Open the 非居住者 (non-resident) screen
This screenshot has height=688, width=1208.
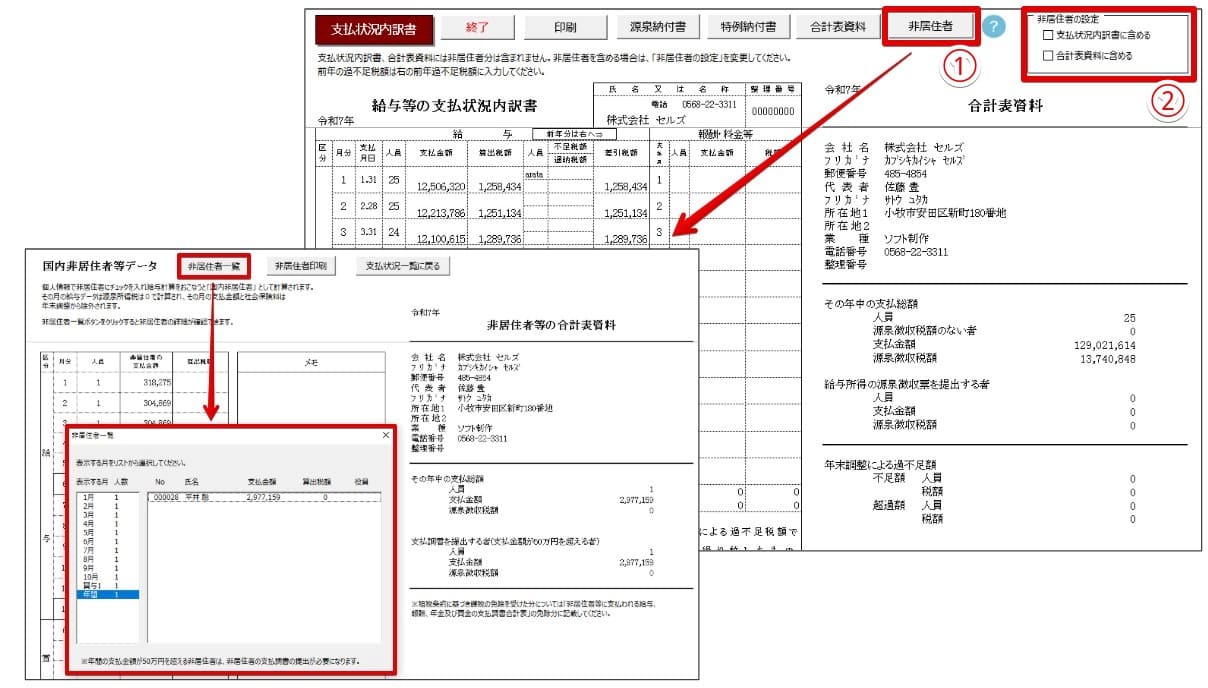[932, 27]
